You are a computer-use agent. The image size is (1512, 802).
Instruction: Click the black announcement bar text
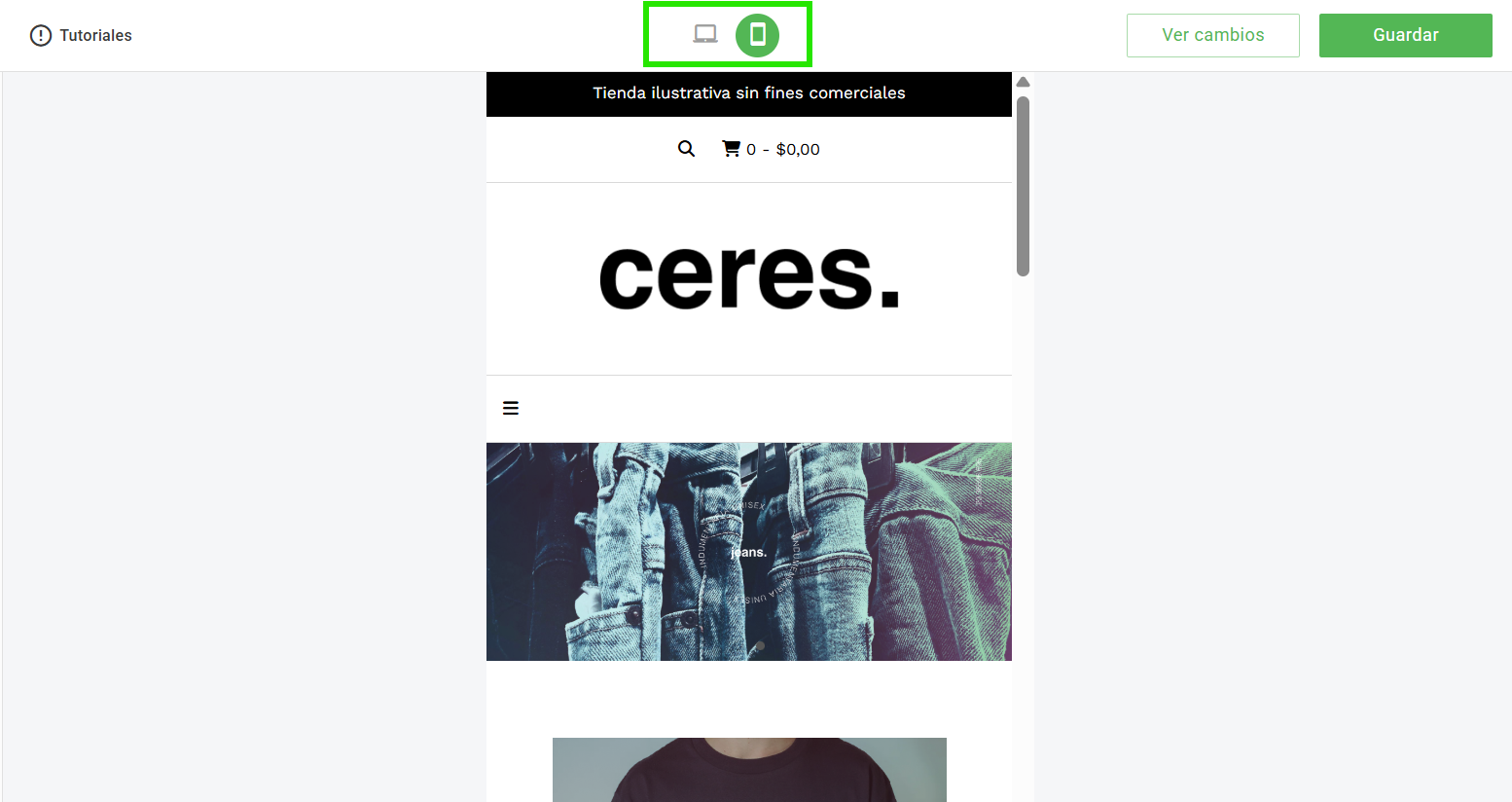pyautogui.click(x=749, y=93)
